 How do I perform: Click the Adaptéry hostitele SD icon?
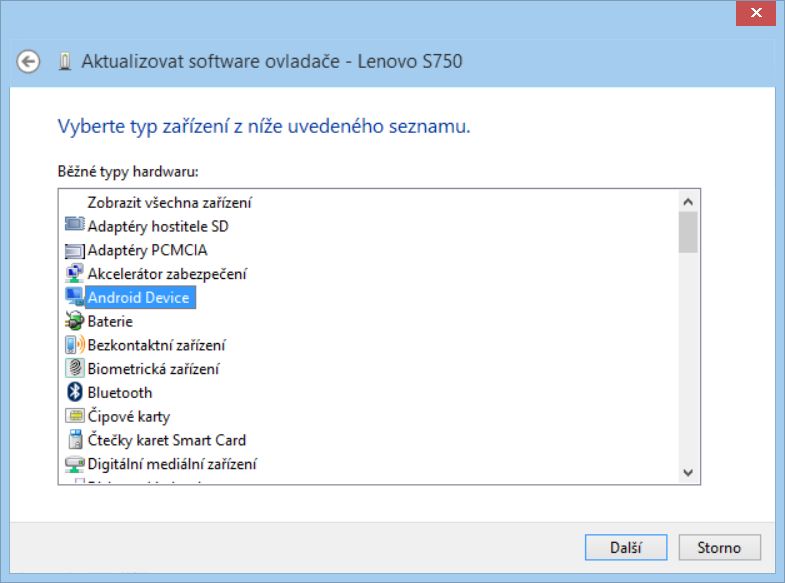[x=75, y=224]
